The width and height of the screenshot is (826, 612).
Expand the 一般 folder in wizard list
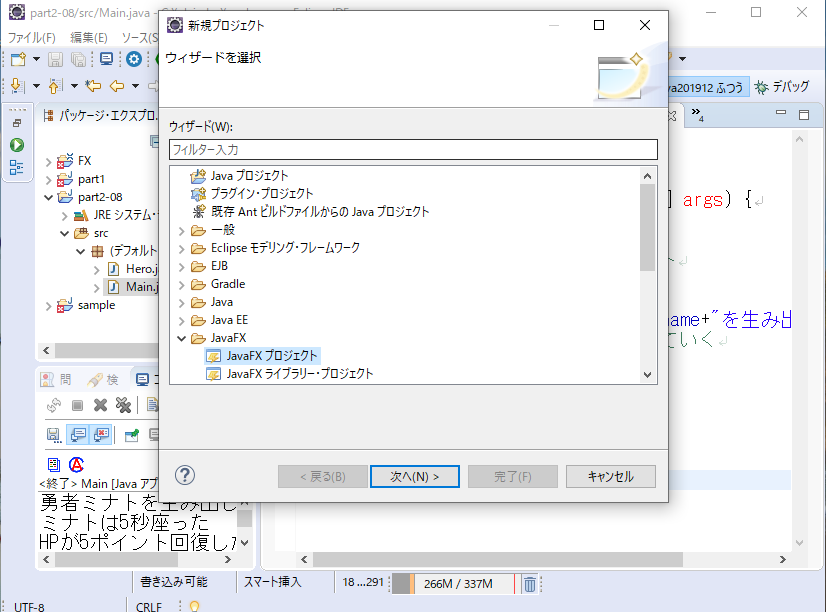(x=182, y=231)
